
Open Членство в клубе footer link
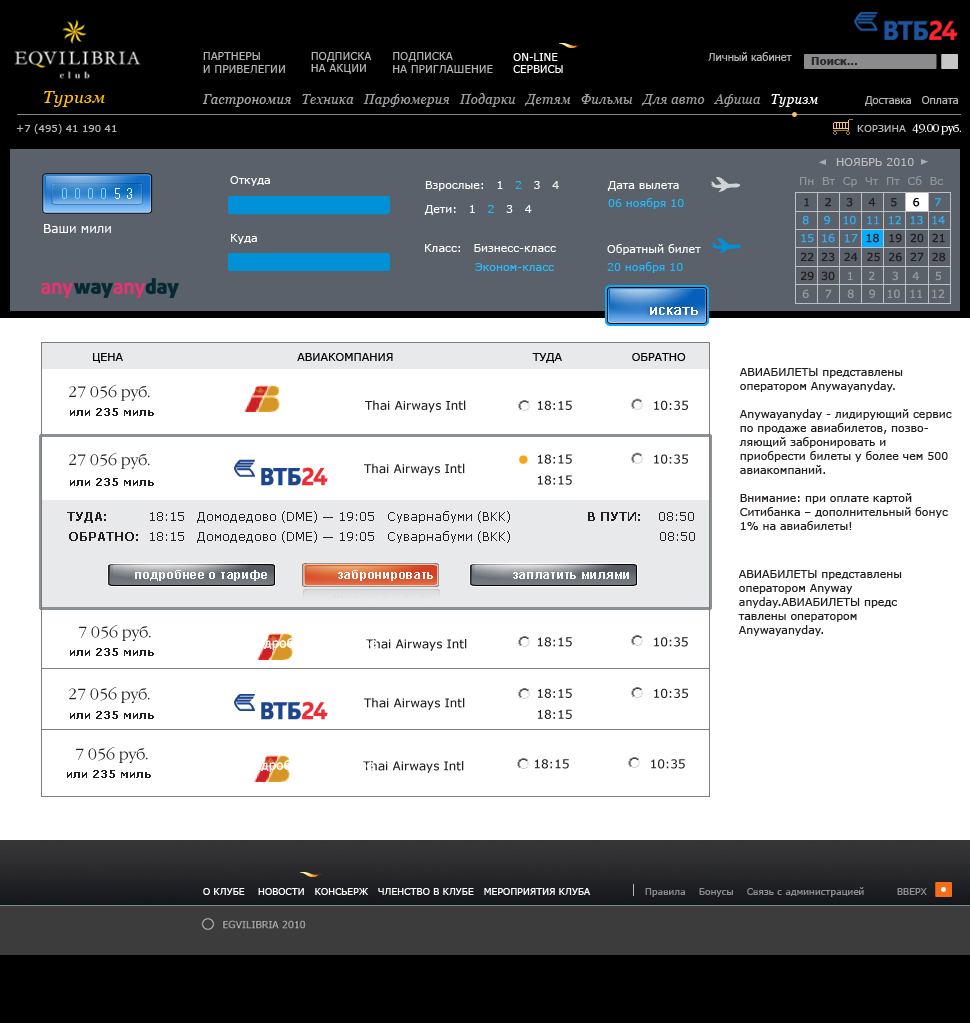[x=426, y=892]
